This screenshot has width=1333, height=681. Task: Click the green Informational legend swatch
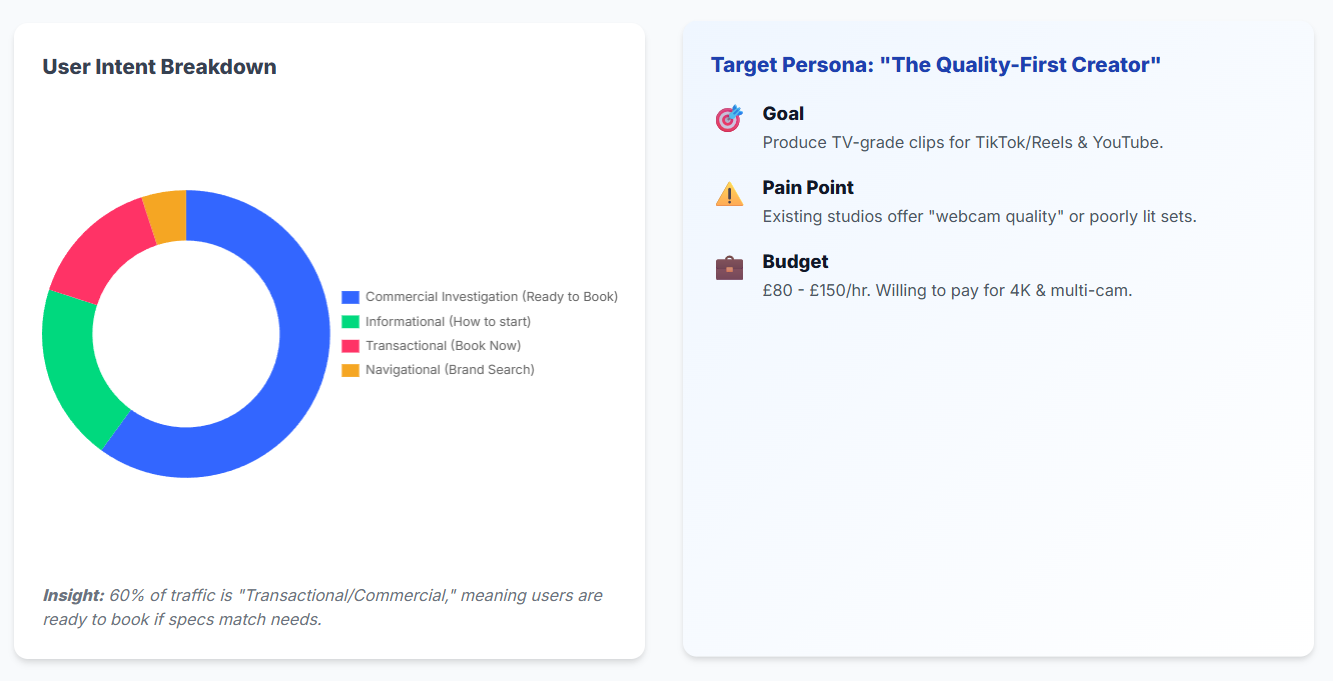(x=350, y=322)
